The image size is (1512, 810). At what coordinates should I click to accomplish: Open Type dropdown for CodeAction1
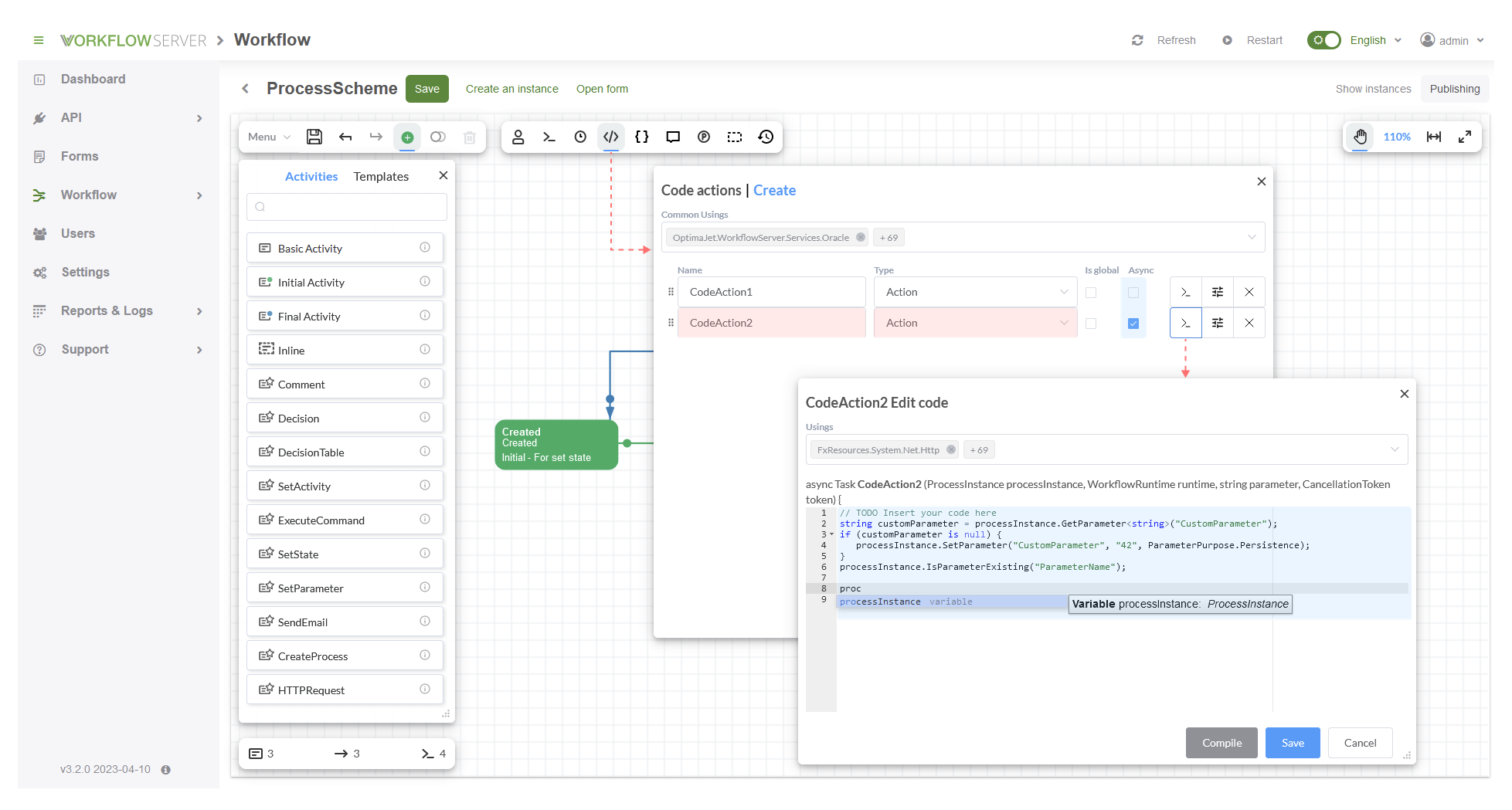(976, 292)
